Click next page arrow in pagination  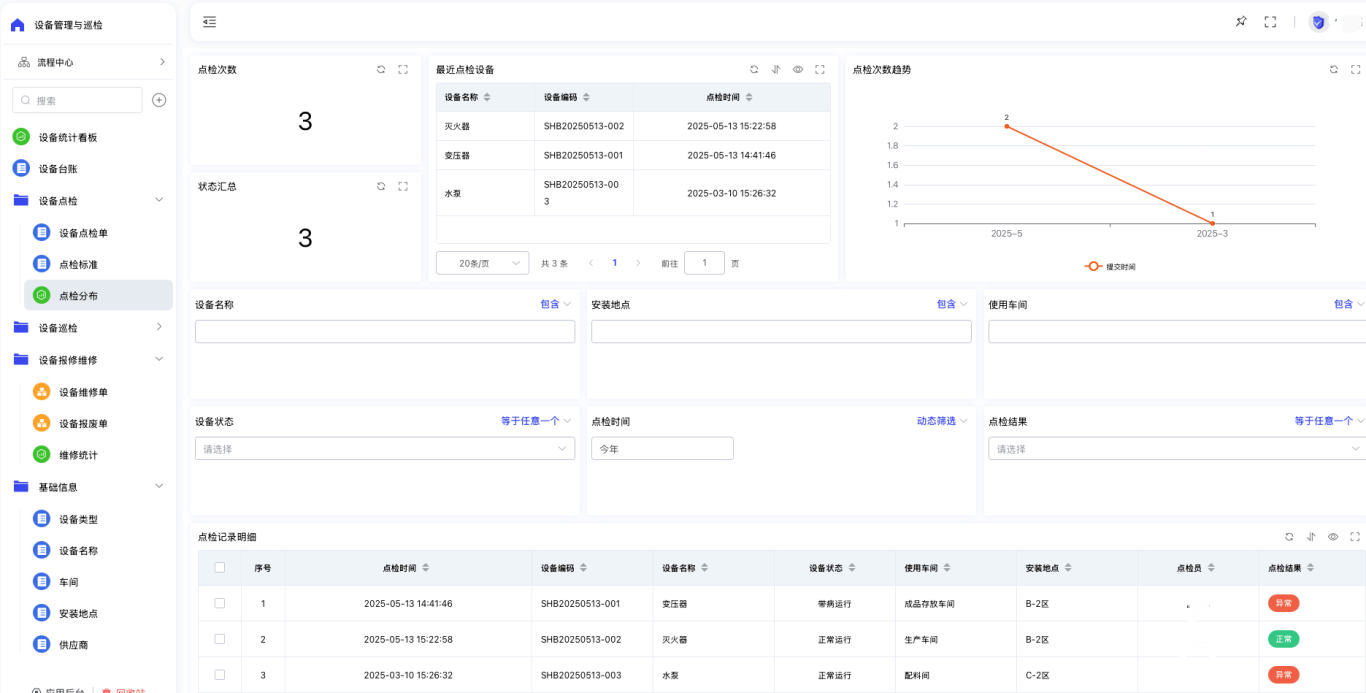click(639, 263)
